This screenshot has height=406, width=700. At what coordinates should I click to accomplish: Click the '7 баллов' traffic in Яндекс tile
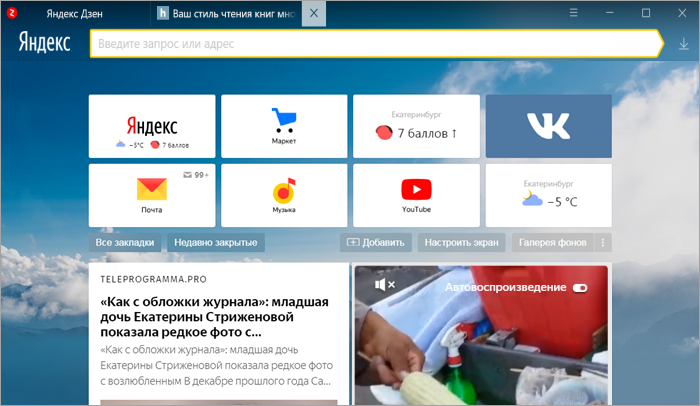pyautogui.click(x=170, y=145)
